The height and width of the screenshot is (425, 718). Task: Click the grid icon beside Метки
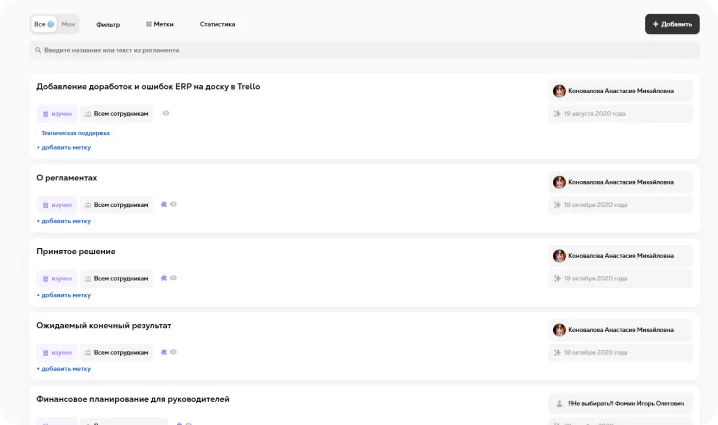pyautogui.click(x=148, y=24)
